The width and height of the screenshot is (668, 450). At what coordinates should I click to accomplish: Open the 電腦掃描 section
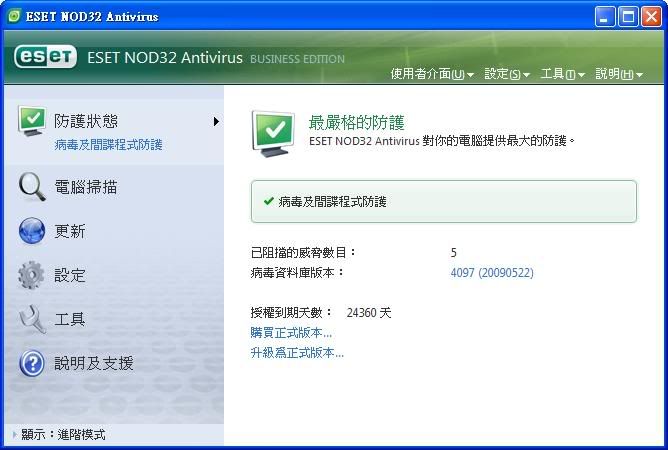click(x=86, y=187)
